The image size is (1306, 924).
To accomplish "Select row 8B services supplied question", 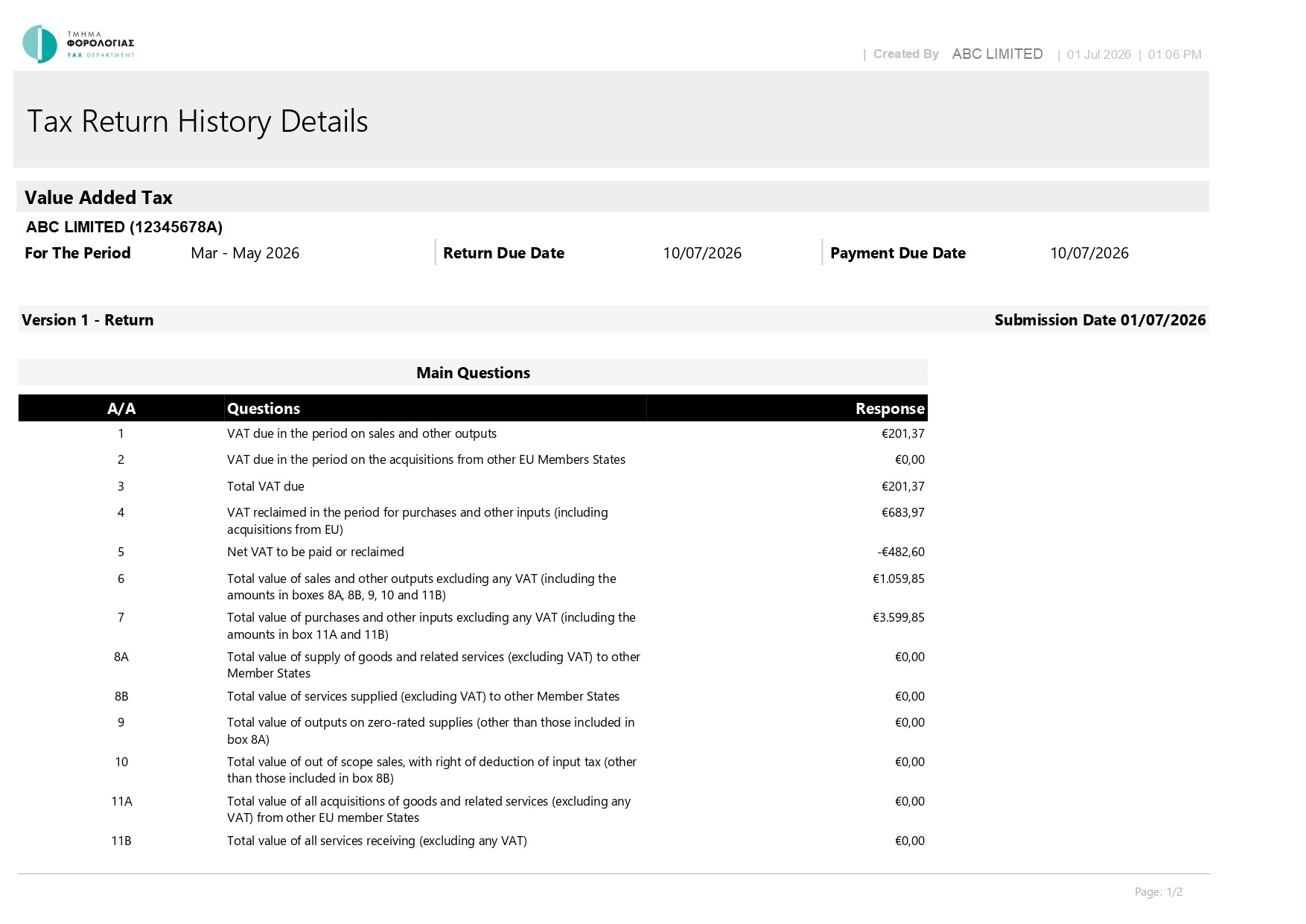I will (x=423, y=696).
